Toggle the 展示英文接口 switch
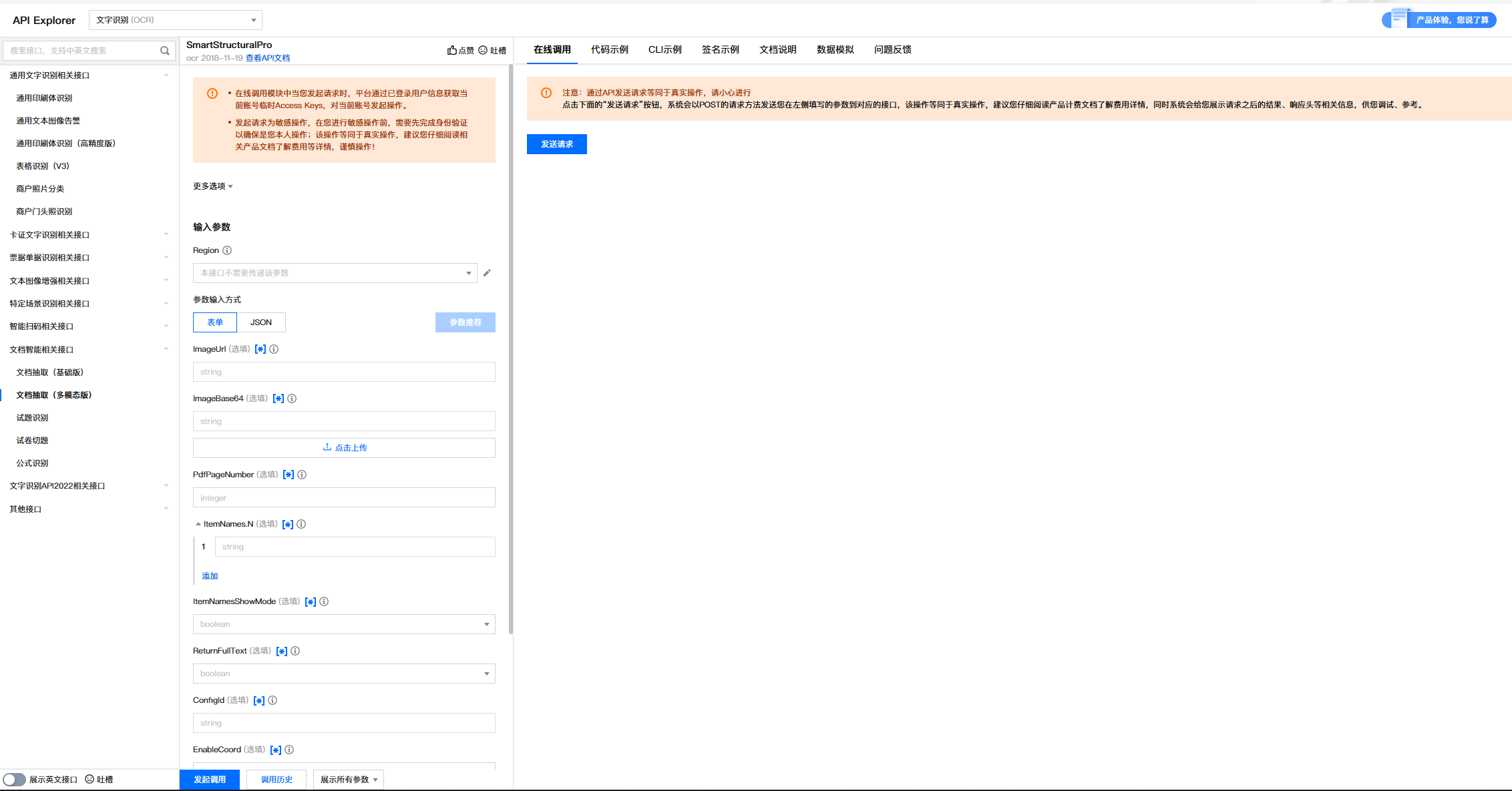 click(14, 780)
